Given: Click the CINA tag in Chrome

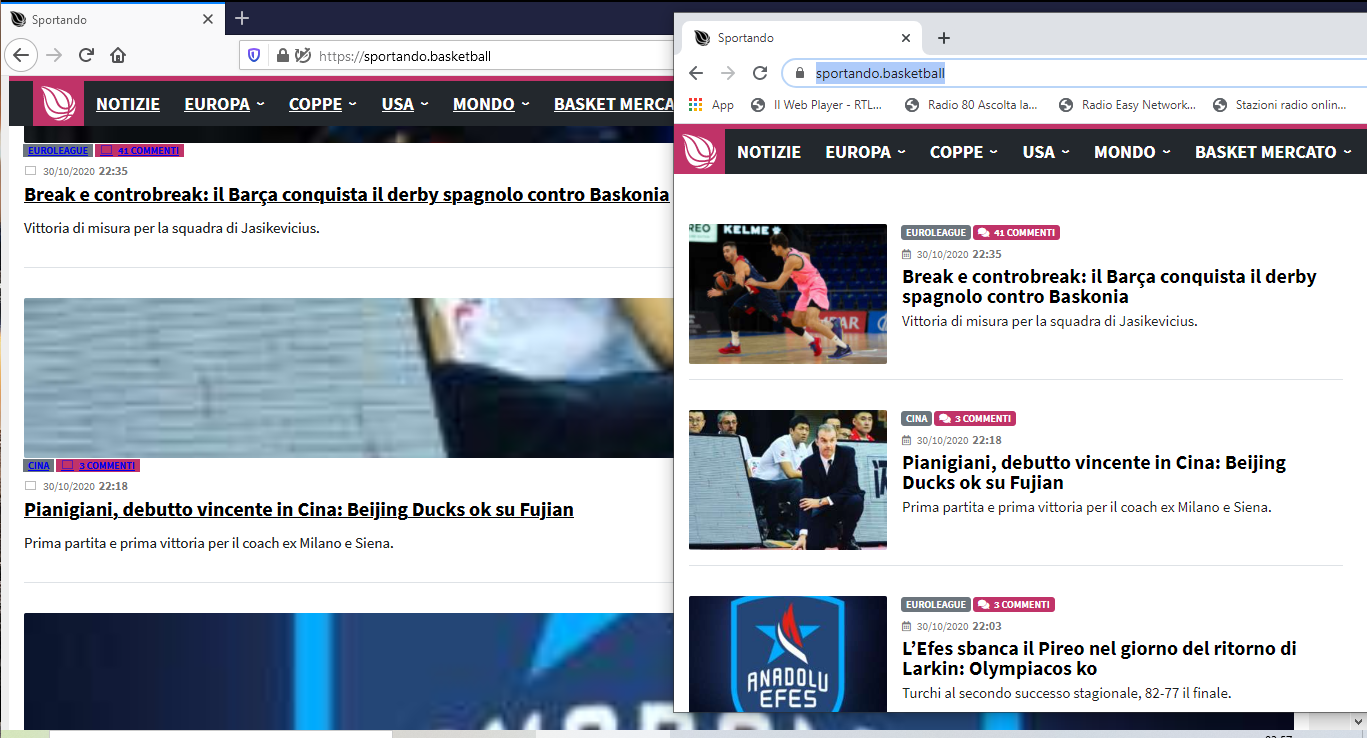Looking at the screenshot, I should 916,419.
